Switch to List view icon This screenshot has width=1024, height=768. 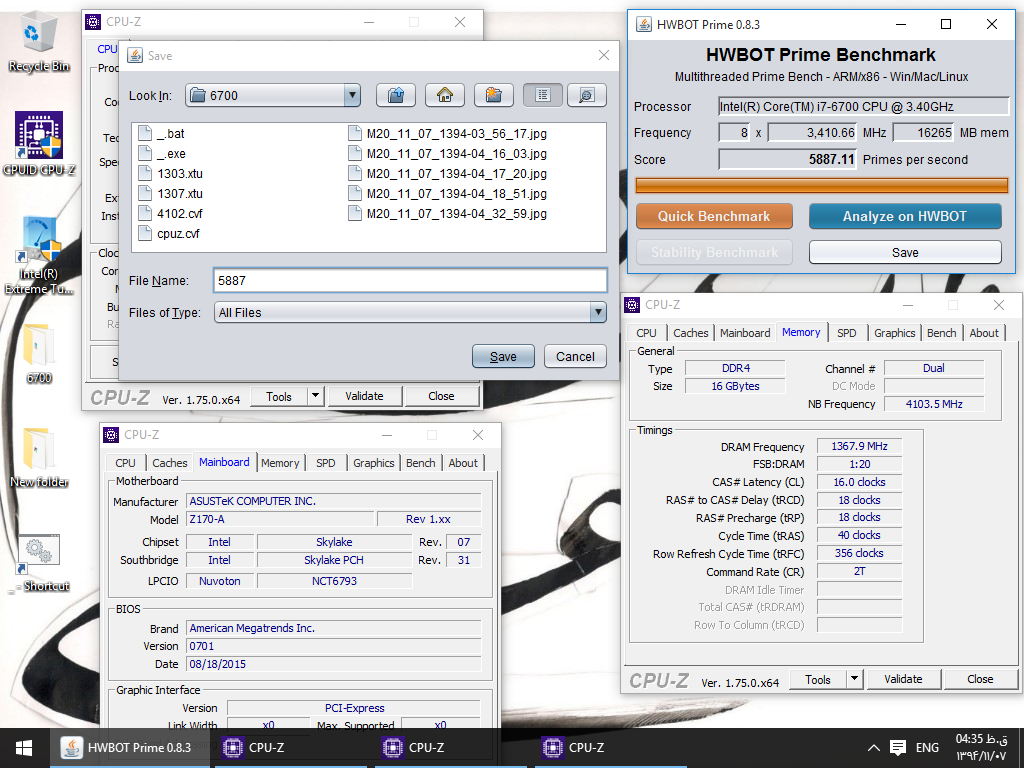(x=543, y=95)
